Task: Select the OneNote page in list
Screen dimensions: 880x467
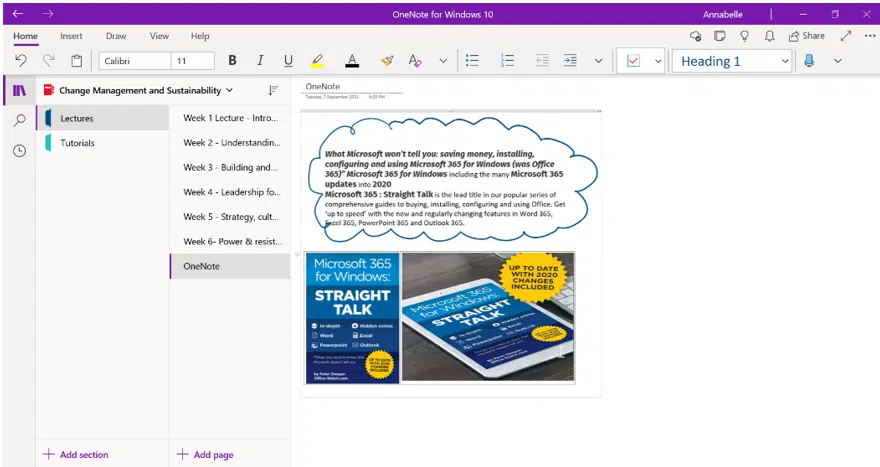Action: pos(230,266)
